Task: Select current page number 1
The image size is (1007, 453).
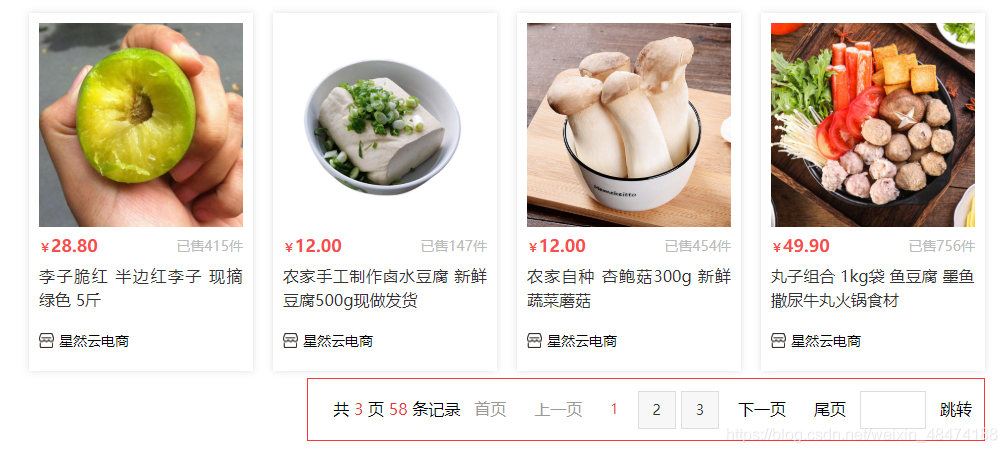Action: (x=614, y=409)
